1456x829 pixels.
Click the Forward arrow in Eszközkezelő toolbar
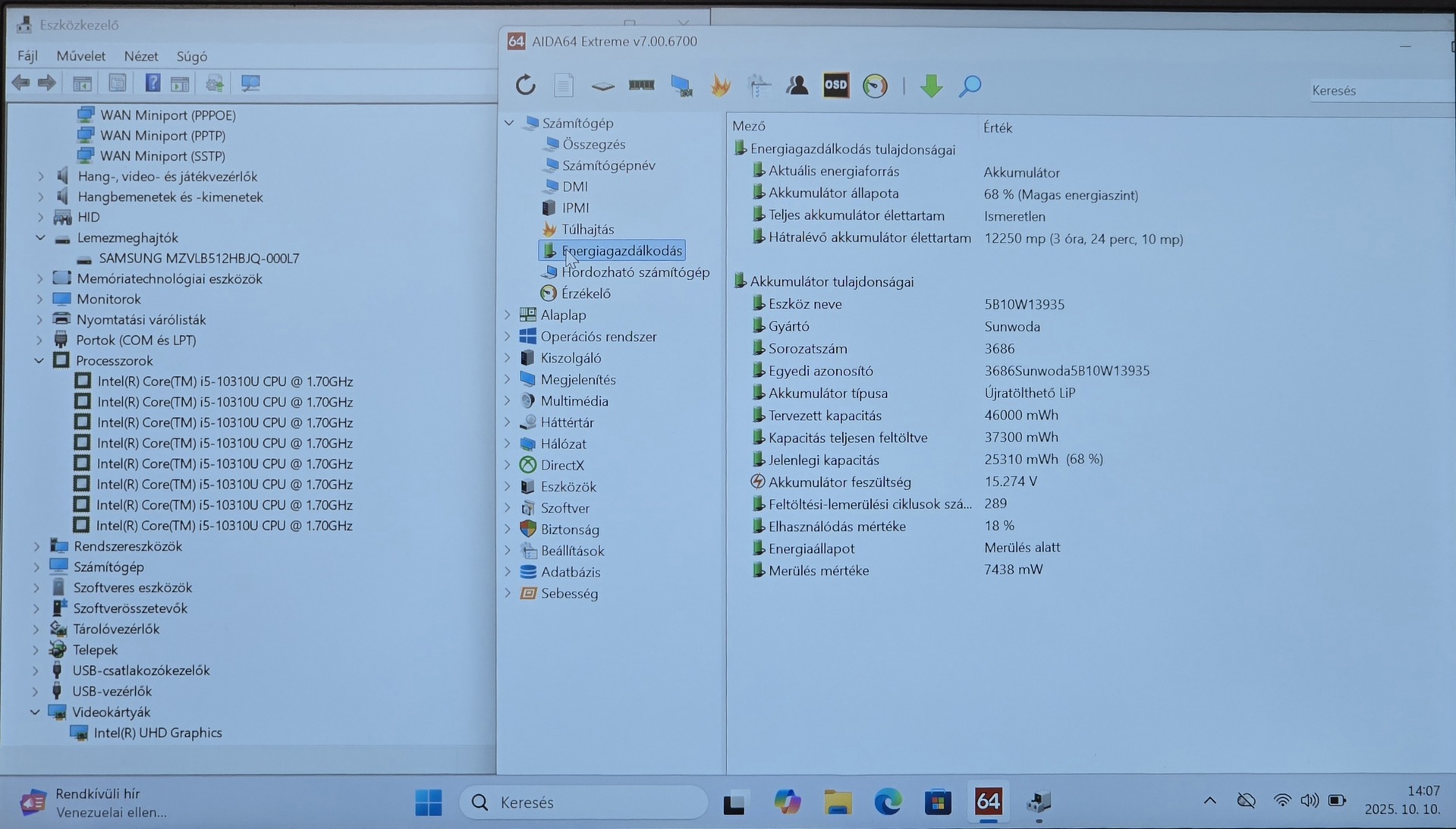tap(46, 83)
